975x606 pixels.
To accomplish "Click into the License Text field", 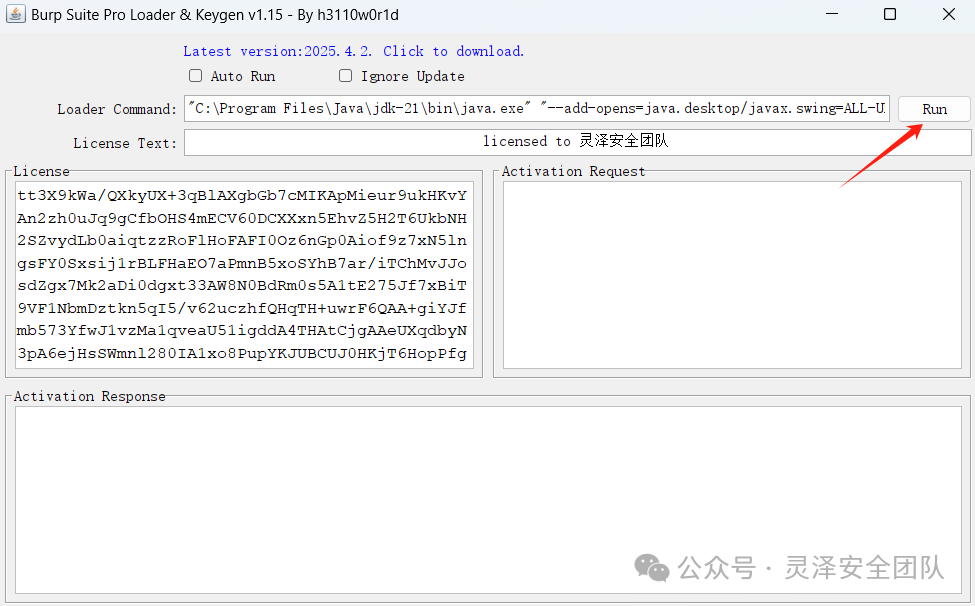I will click(x=577, y=142).
